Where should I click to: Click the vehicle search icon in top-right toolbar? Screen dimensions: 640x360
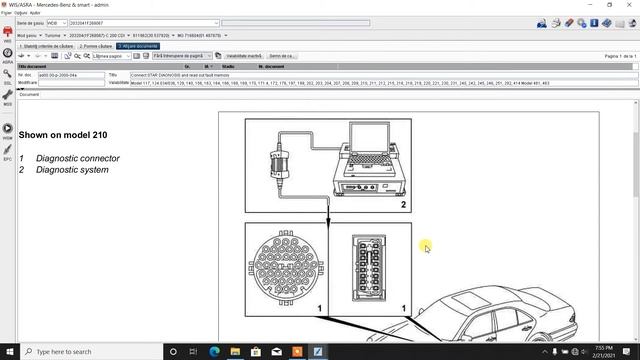point(542,23)
